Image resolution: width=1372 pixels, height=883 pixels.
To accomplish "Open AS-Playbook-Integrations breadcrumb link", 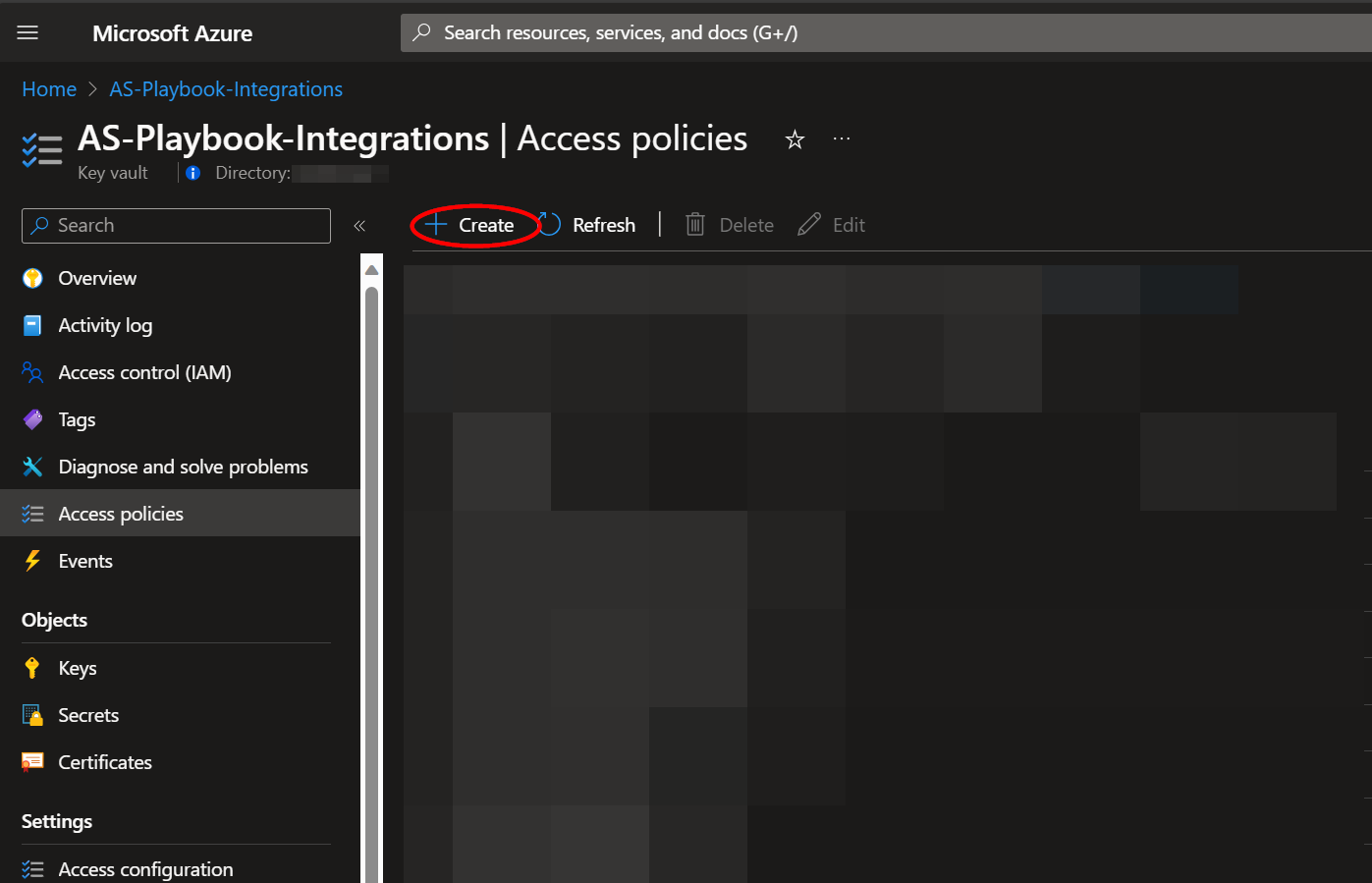I will click(226, 89).
